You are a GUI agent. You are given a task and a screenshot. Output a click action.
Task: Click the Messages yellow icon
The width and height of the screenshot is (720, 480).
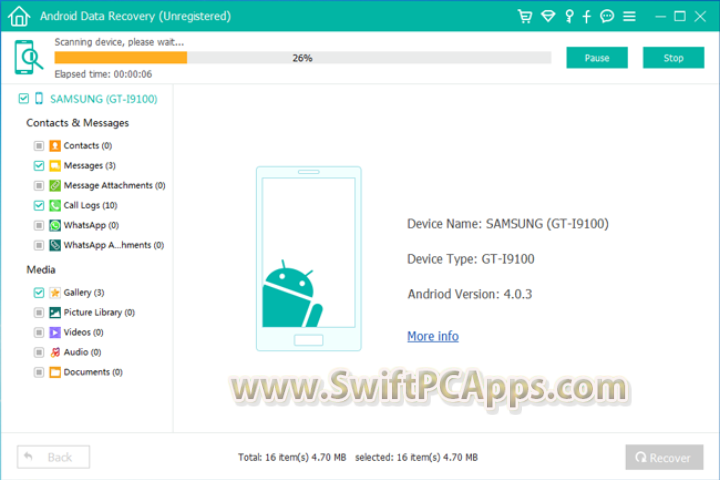(x=55, y=165)
